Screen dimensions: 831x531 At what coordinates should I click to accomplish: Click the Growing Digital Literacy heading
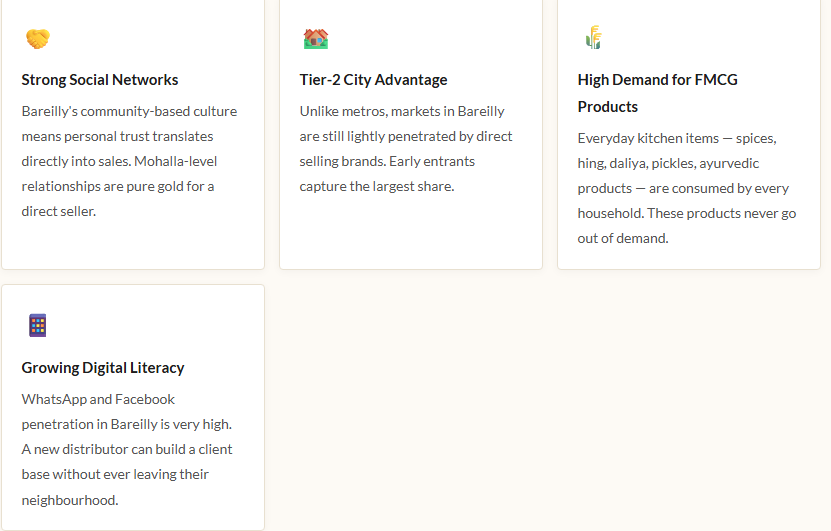click(103, 368)
